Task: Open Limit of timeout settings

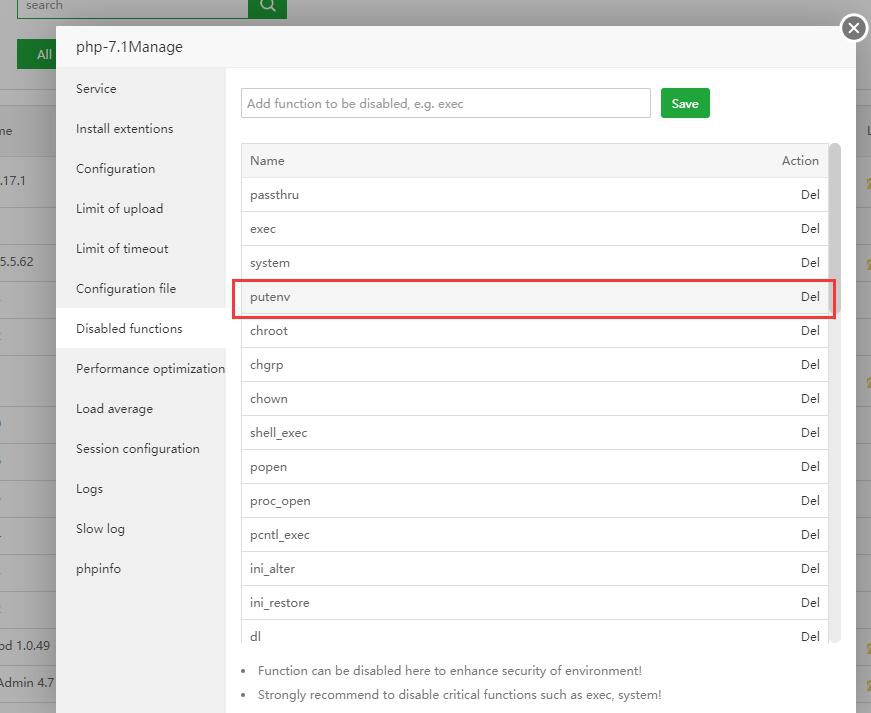Action: (122, 249)
